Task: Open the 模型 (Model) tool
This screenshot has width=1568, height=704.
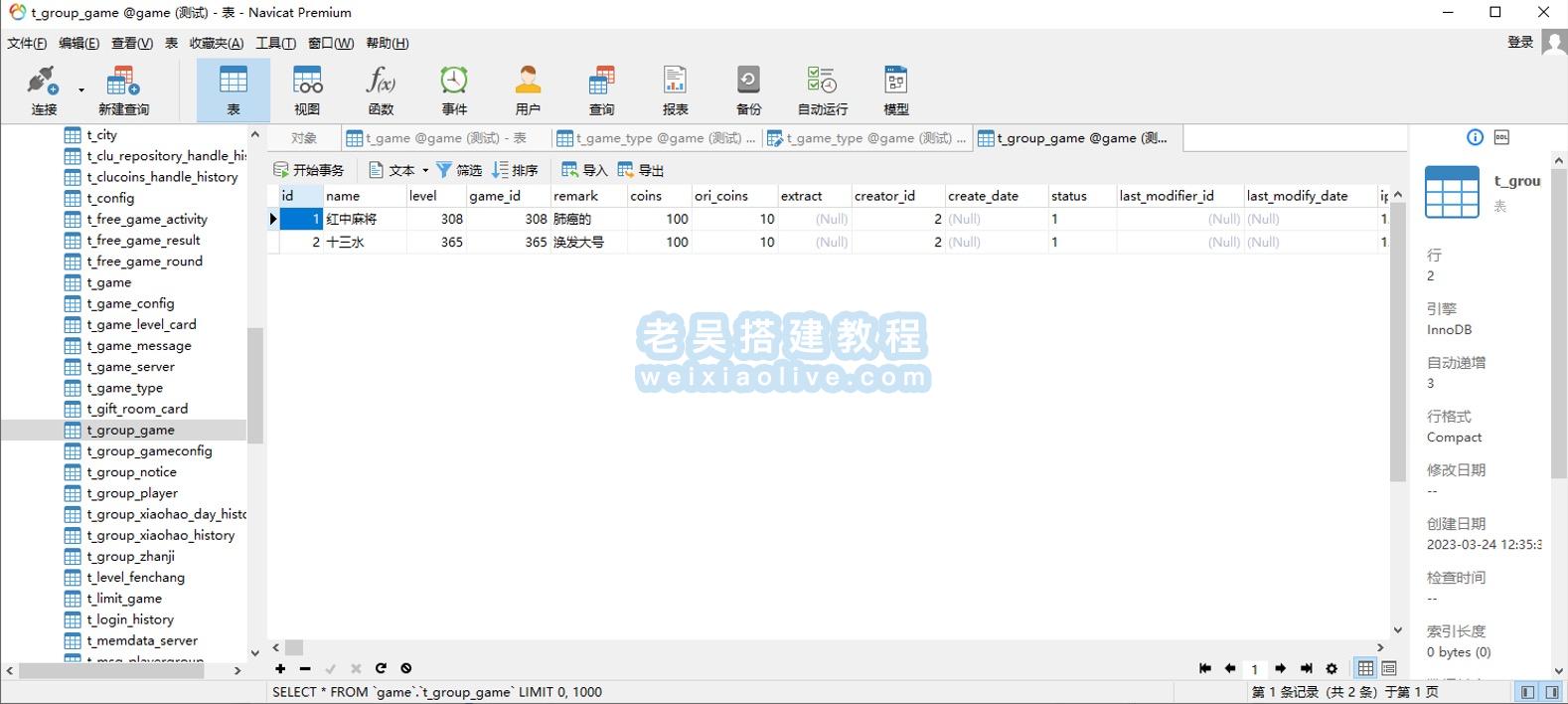Action: [x=895, y=89]
